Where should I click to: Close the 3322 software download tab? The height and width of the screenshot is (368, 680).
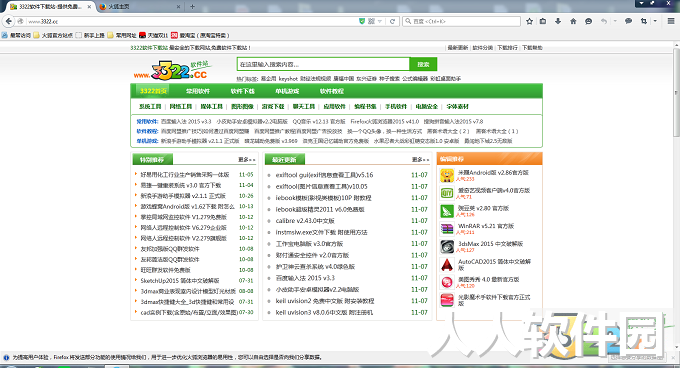coord(89,7)
